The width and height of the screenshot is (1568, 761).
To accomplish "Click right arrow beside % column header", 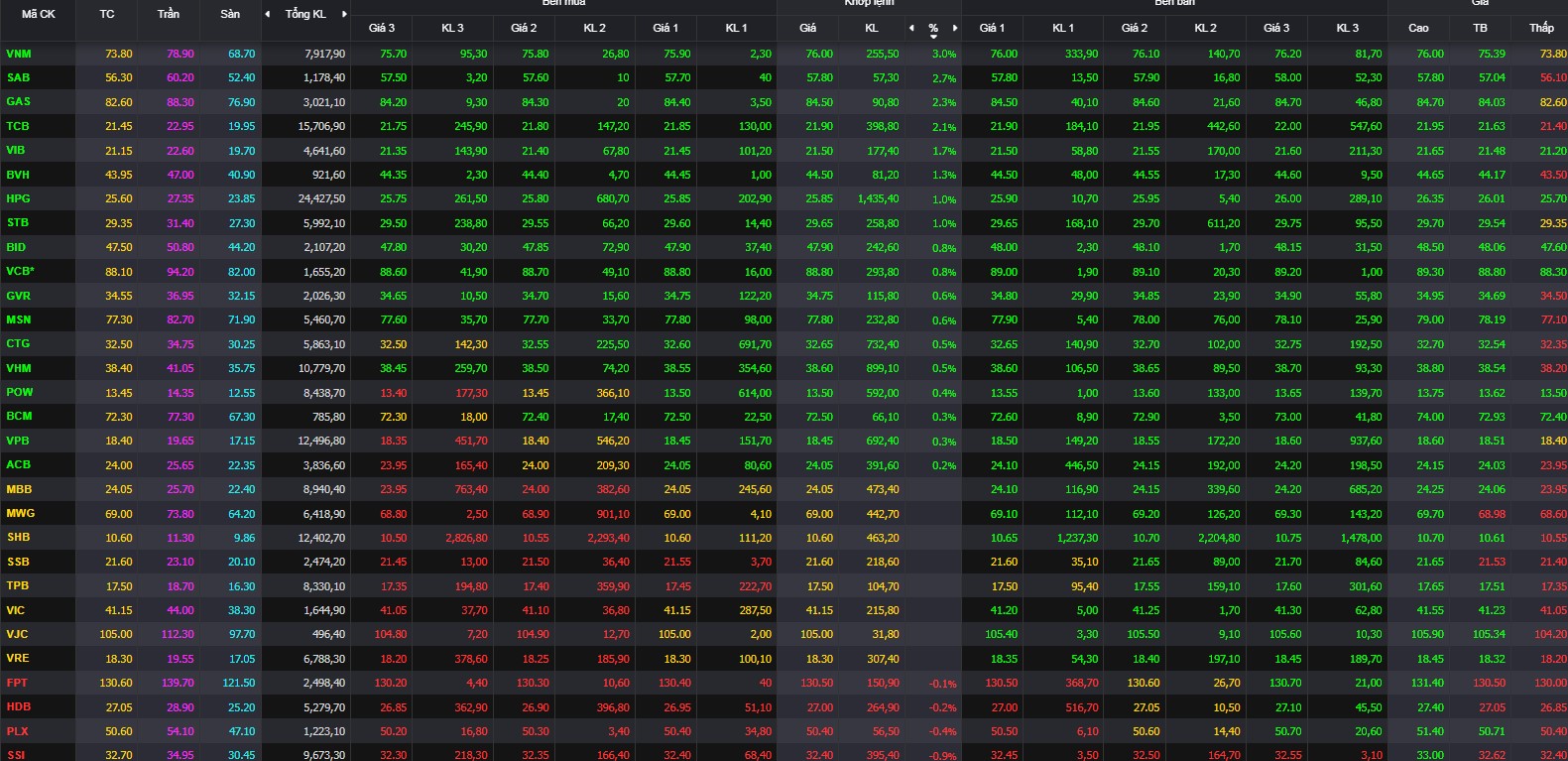I will pyautogui.click(x=955, y=28).
